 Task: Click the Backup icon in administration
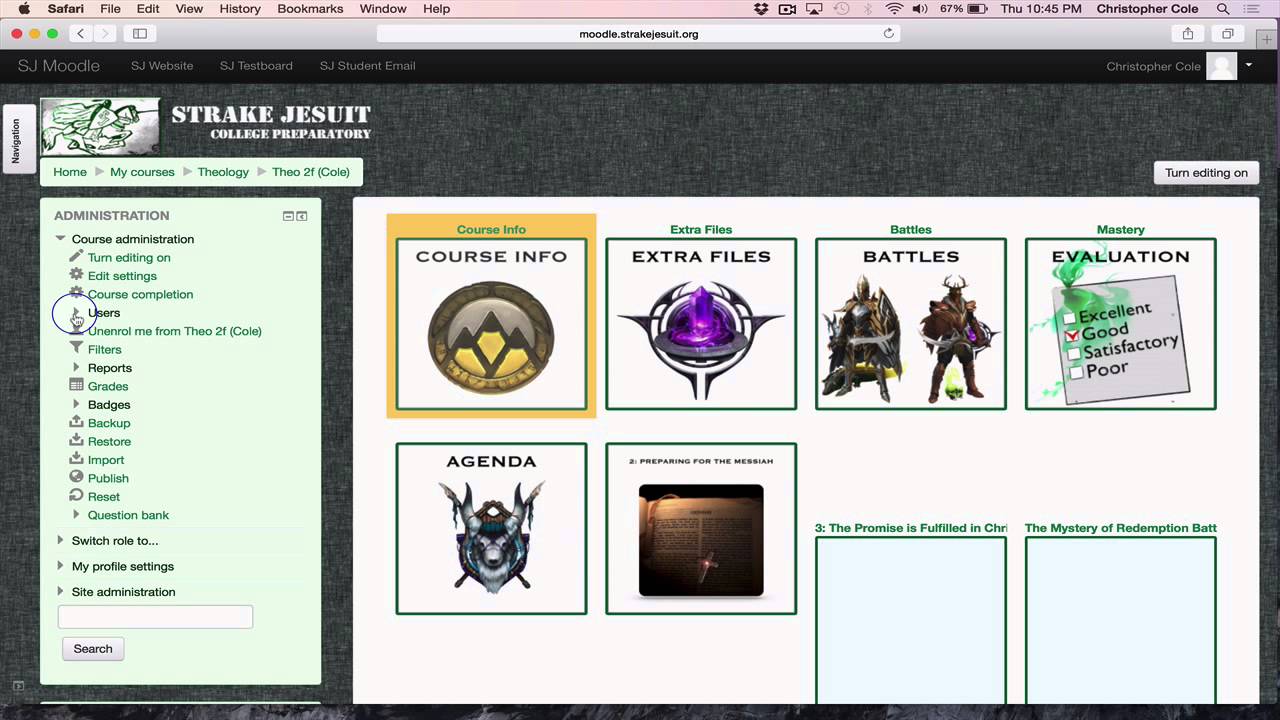click(x=76, y=422)
